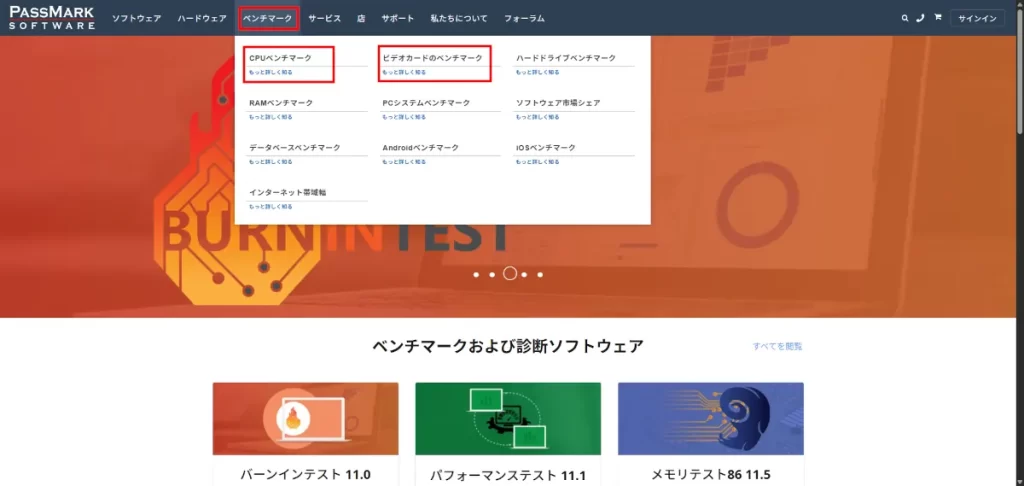The height and width of the screenshot is (486, 1024).
Task: Open the shopping cart icon
Action: 937,18
